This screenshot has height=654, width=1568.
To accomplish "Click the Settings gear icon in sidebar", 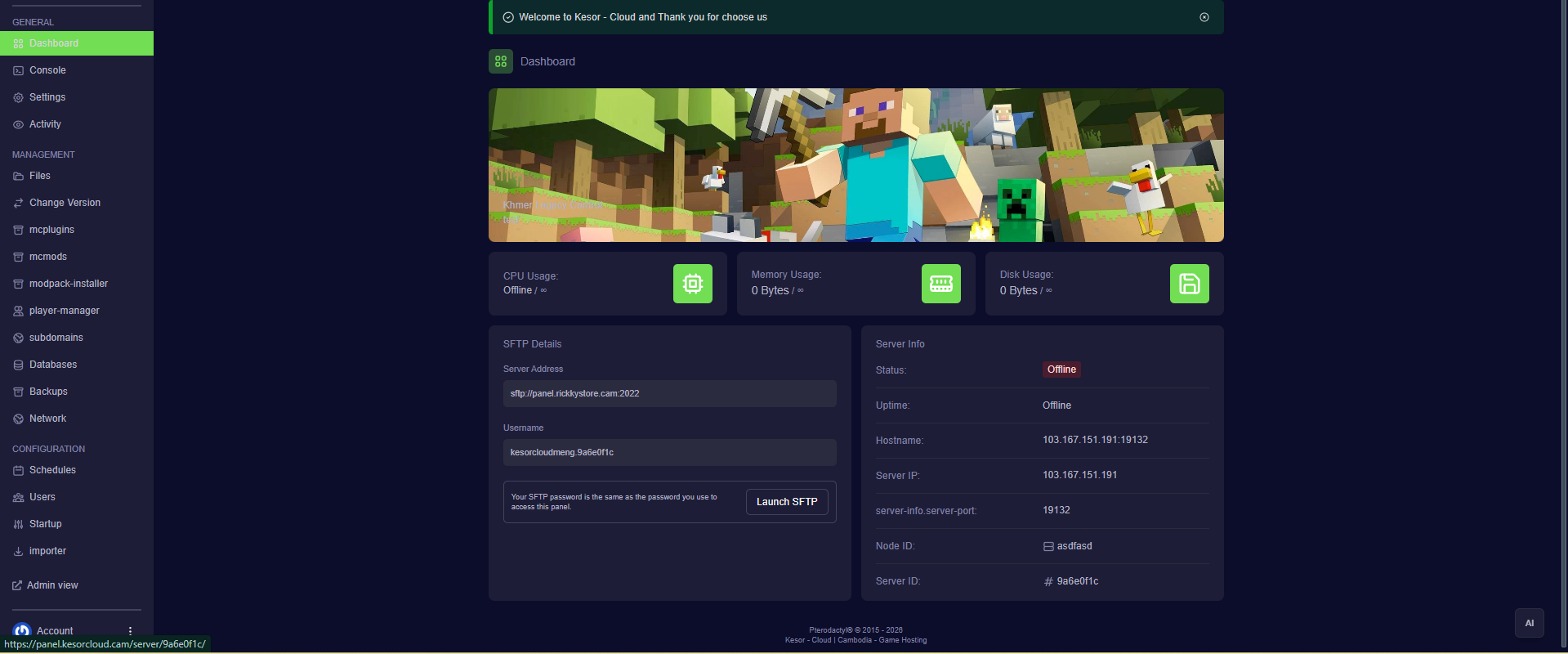I will (x=18, y=98).
